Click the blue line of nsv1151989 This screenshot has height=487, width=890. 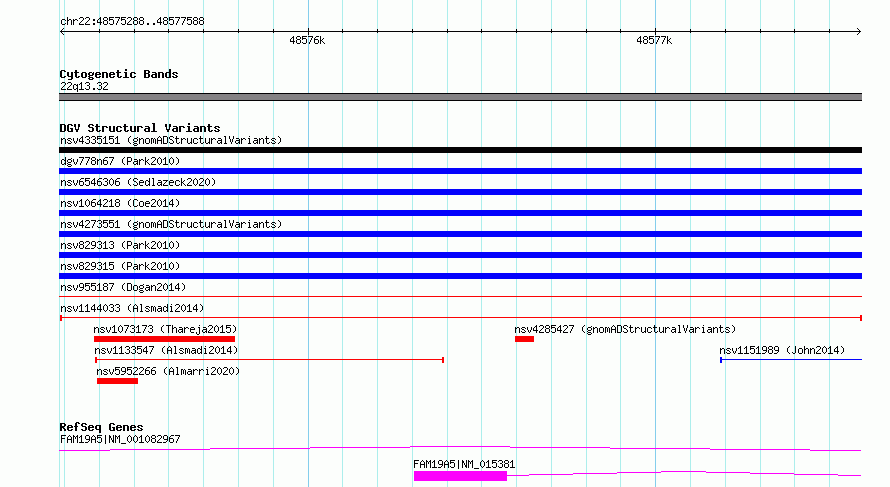[x=791, y=360]
